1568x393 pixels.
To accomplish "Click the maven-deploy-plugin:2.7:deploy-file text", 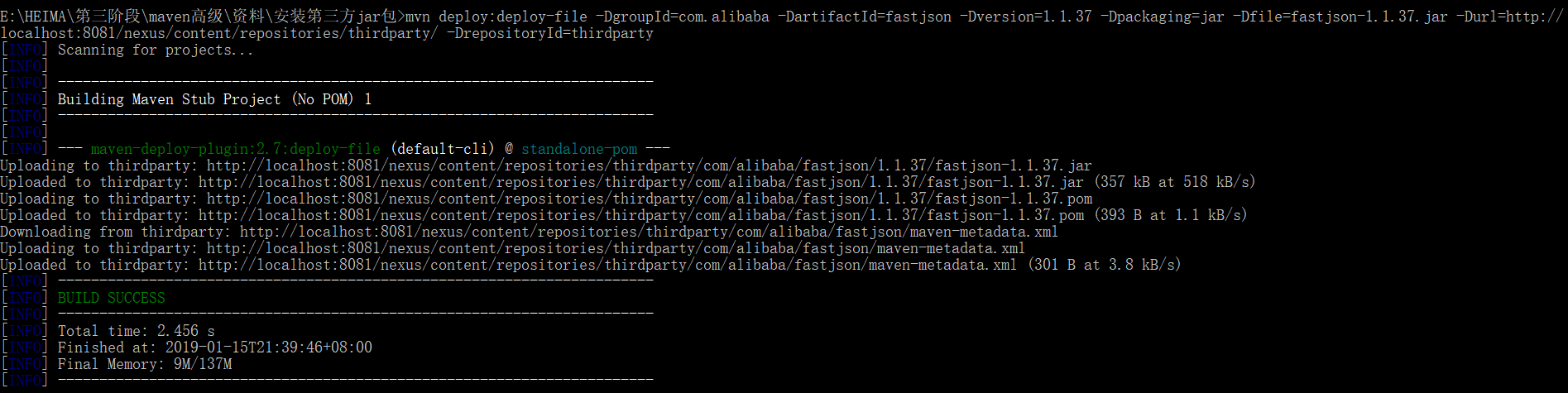I will pyautogui.click(x=236, y=149).
